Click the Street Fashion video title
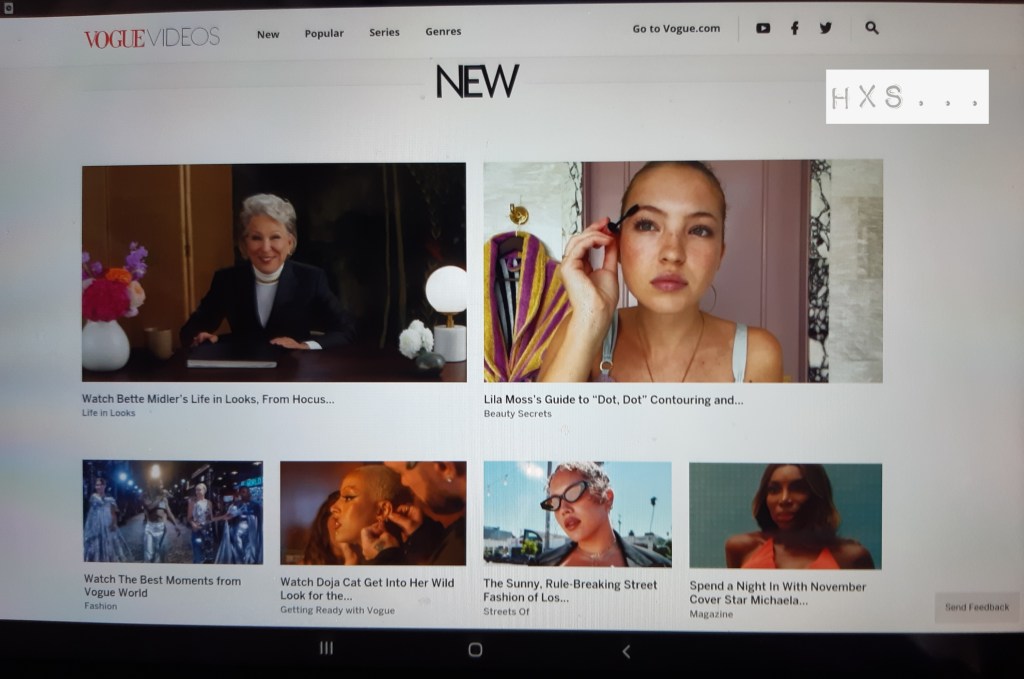Image resolution: width=1024 pixels, height=679 pixels. click(570, 590)
